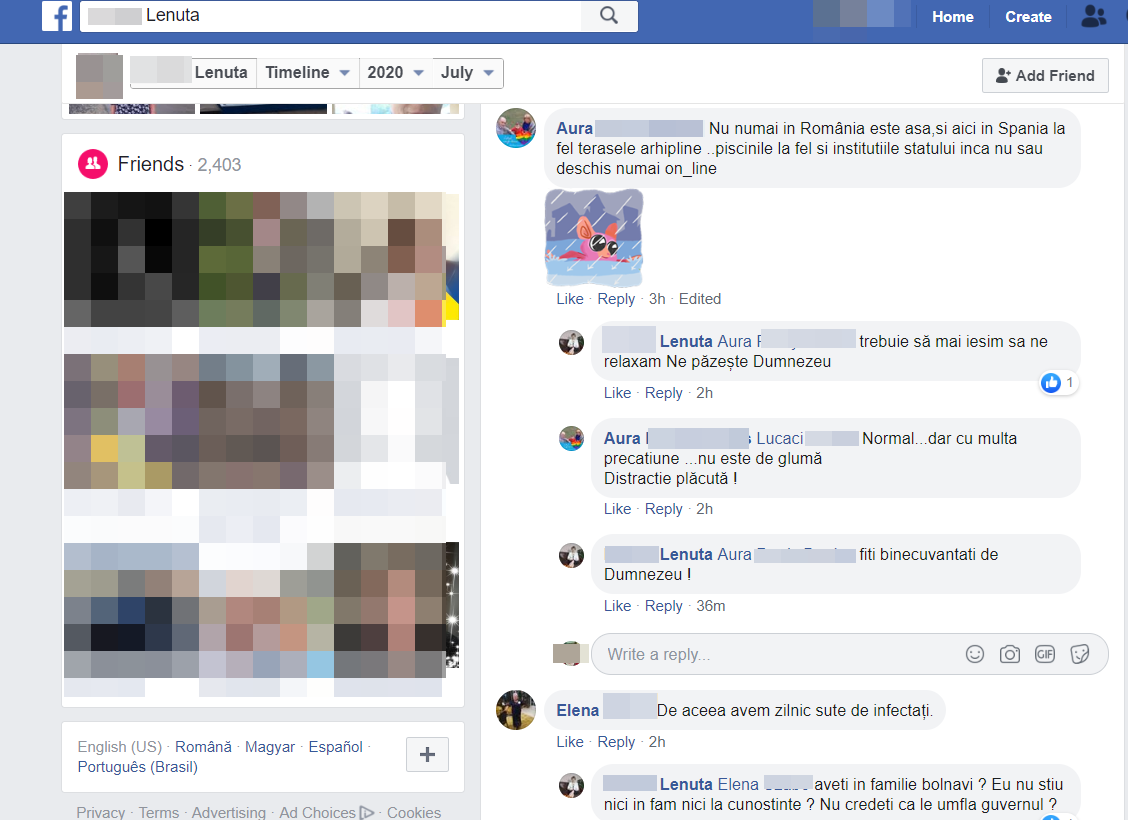Open the 2020 year dropdown
The width and height of the screenshot is (1128, 820).
pyautogui.click(x=395, y=73)
